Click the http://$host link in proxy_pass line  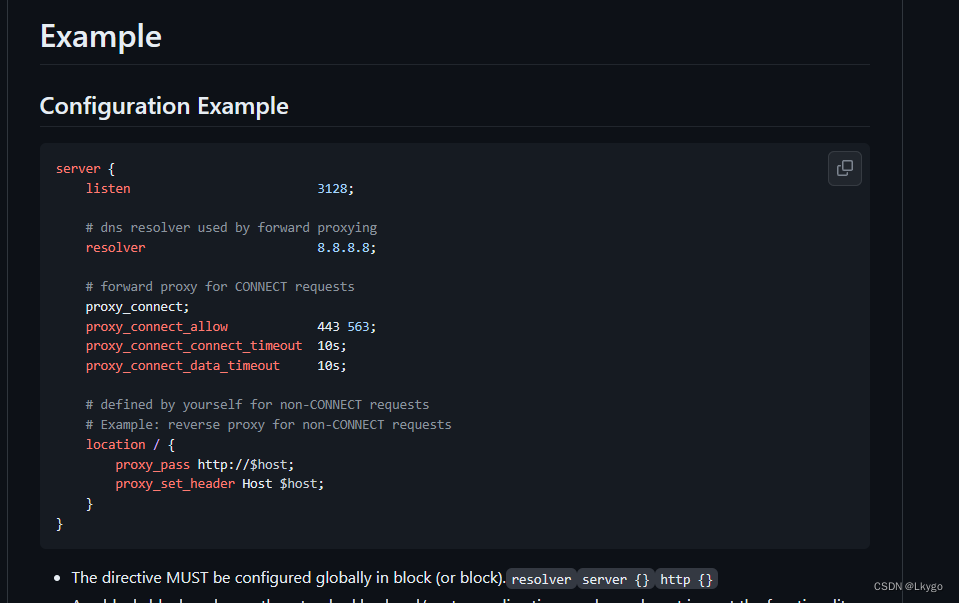pos(245,463)
